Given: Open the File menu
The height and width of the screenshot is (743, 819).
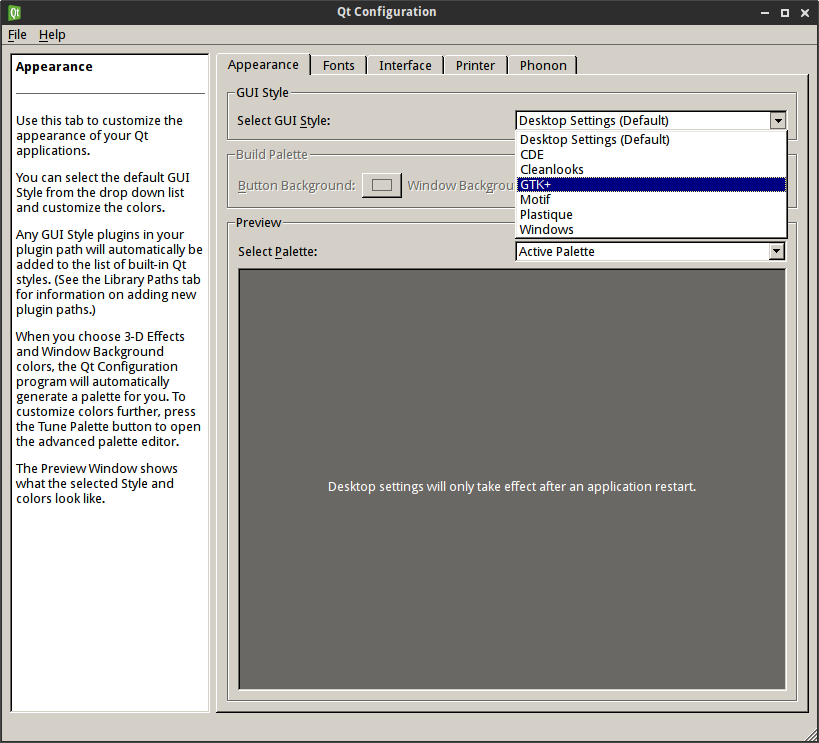Looking at the screenshot, I should [17, 35].
